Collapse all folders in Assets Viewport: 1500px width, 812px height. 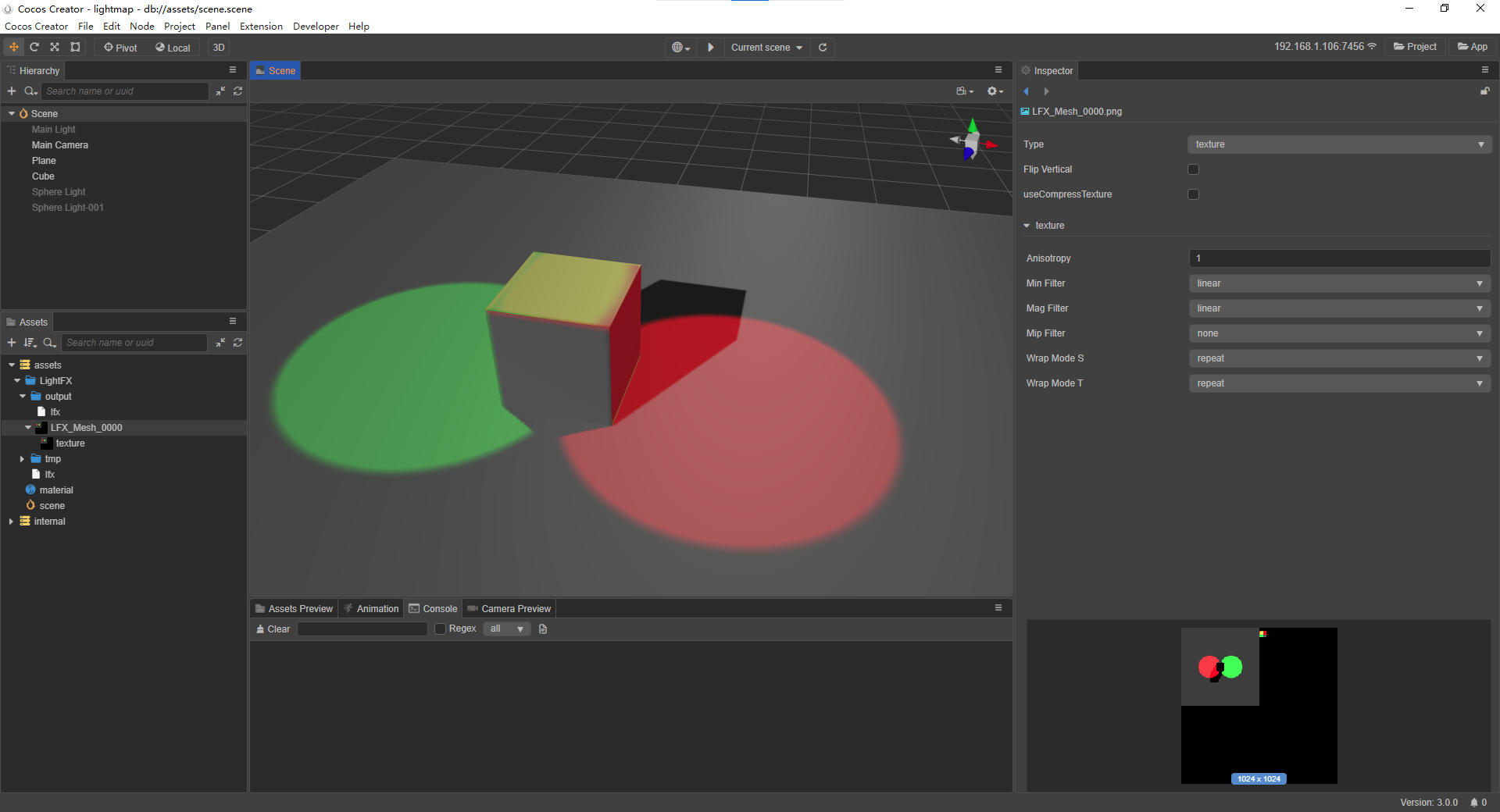[220, 343]
